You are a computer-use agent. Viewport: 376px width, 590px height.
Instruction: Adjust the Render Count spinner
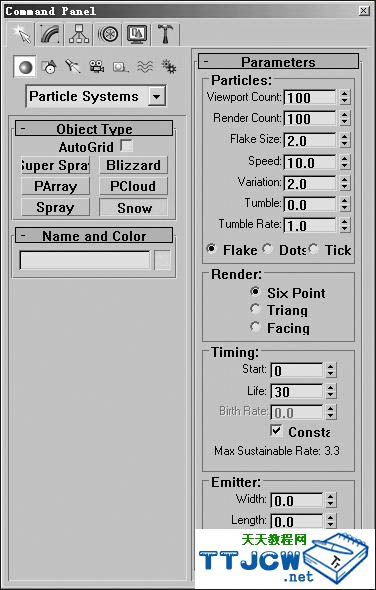[x=344, y=119]
